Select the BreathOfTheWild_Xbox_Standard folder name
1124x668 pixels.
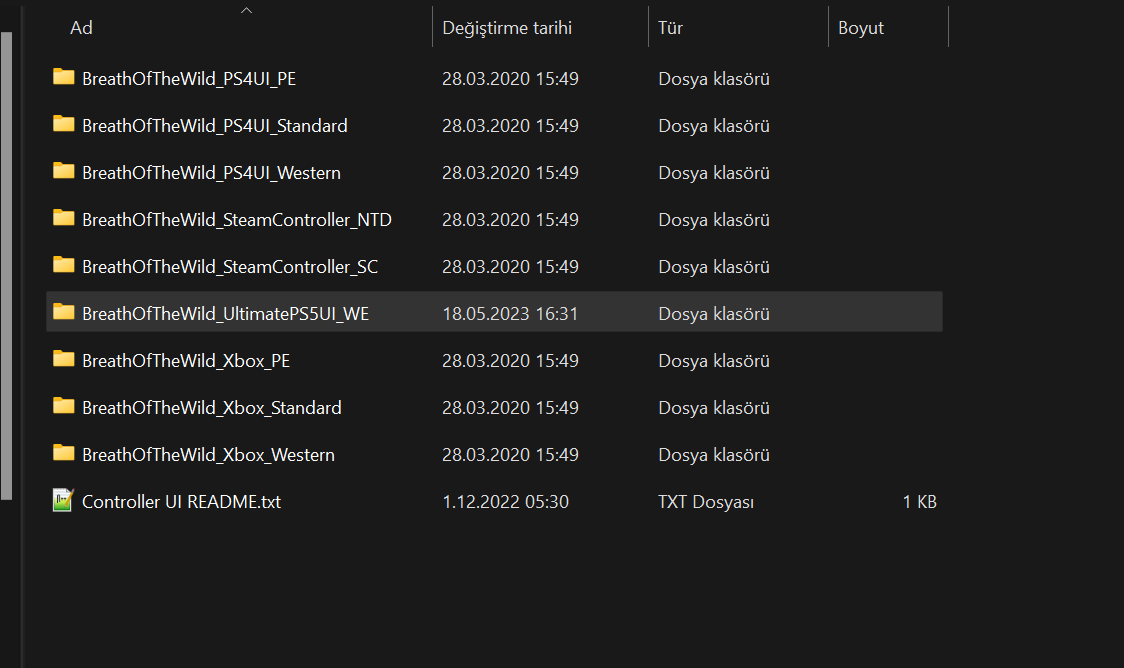coord(212,408)
